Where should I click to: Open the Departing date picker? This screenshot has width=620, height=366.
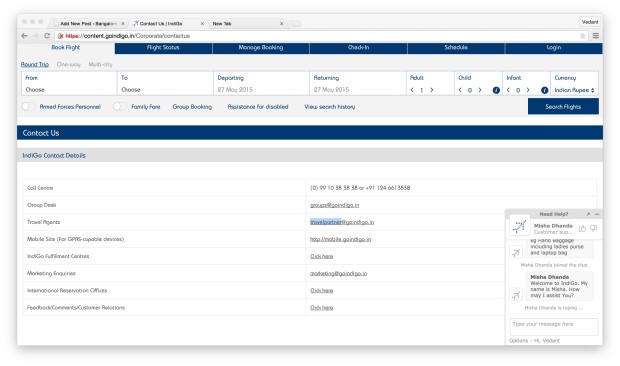[261, 83]
